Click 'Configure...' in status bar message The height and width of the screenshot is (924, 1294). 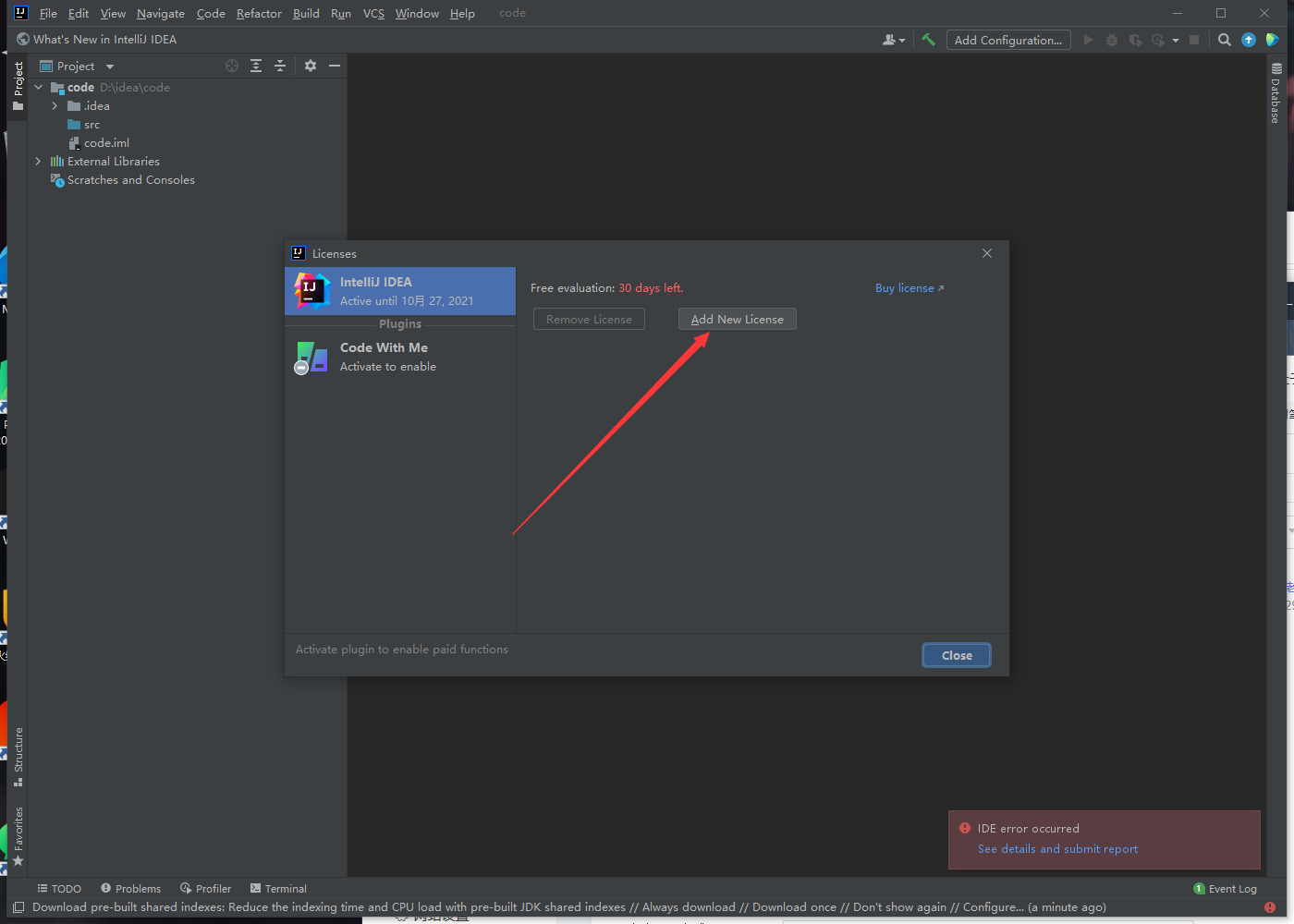994,907
